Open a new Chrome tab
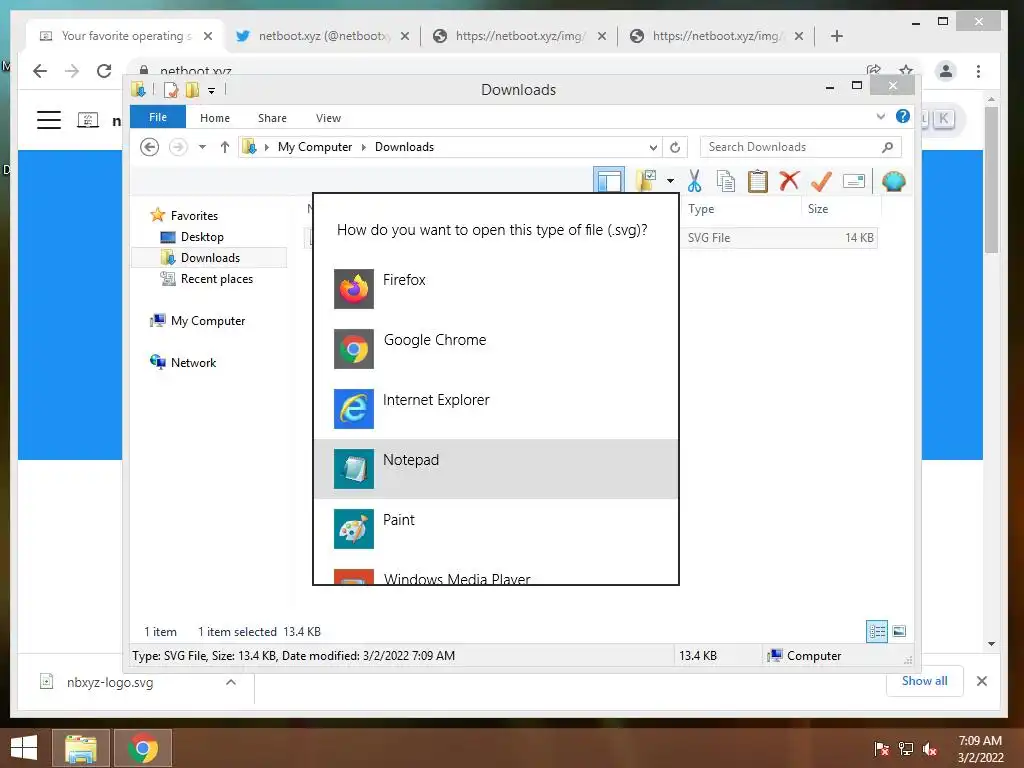This screenshot has height=768, width=1024. [837, 36]
